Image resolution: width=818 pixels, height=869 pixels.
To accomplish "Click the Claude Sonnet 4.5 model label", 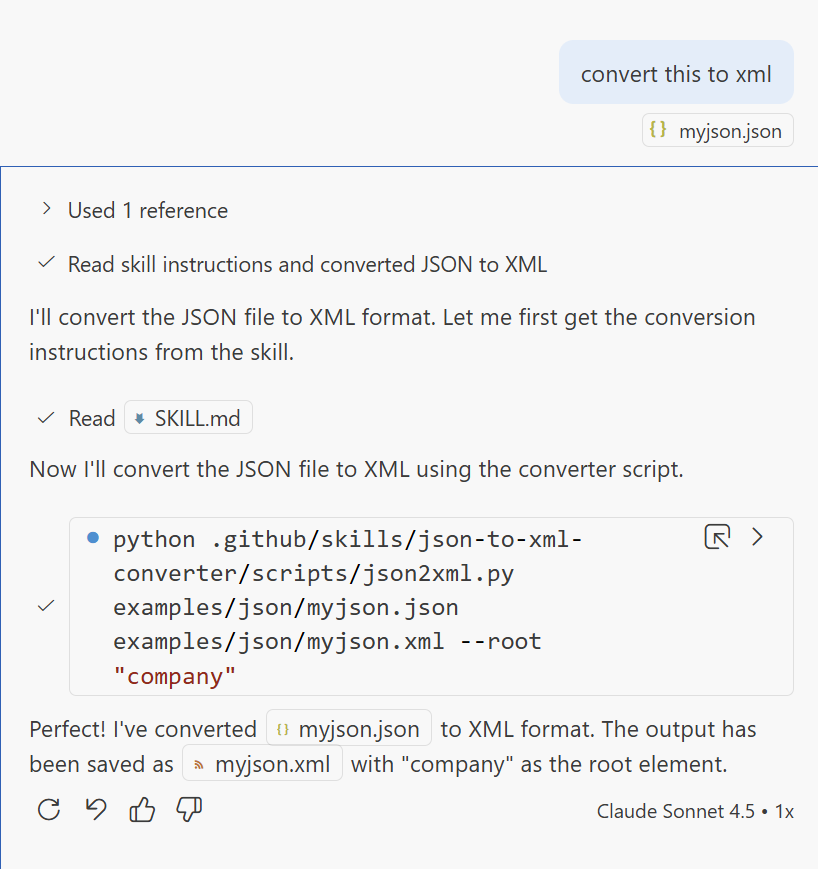I will click(675, 811).
